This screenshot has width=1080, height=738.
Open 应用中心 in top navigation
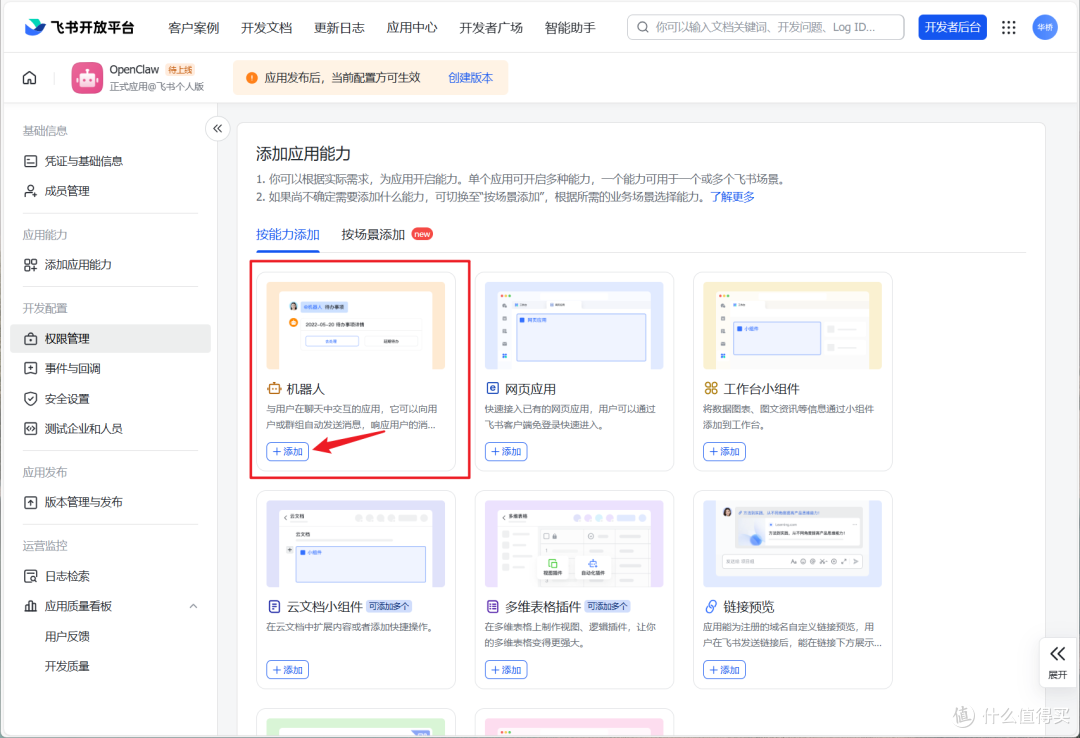tap(412, 28)
